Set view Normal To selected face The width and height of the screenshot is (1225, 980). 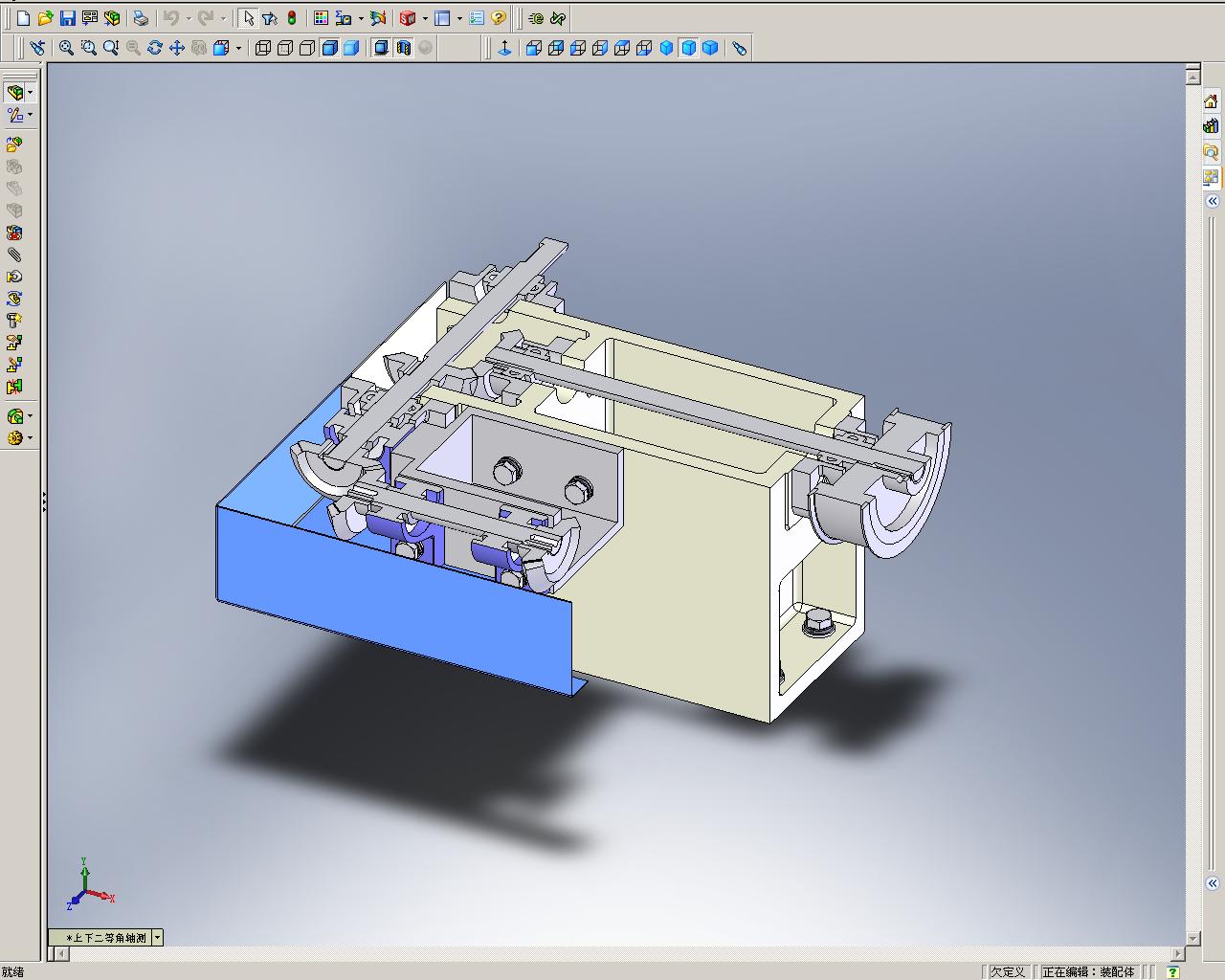[505, 48]
